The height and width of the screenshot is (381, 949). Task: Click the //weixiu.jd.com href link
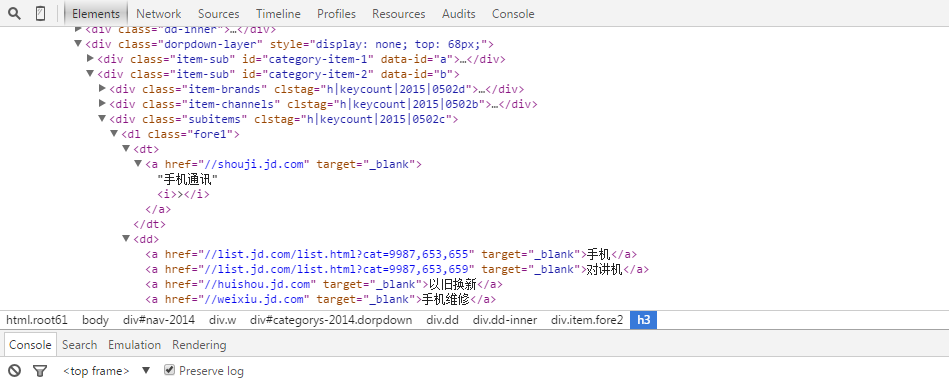click(x=255, y=299)
